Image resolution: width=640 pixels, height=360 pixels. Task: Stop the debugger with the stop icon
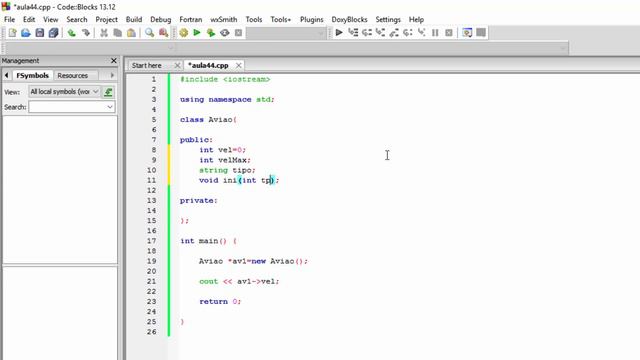point(449,33)
